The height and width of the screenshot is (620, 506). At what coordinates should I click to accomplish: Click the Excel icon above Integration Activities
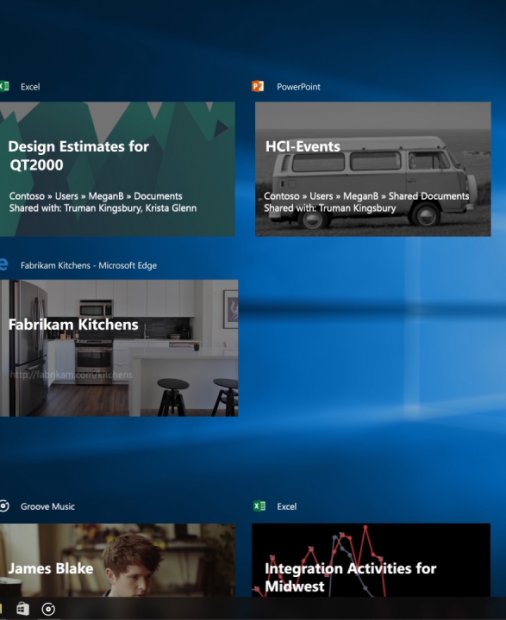click(259, 506)
